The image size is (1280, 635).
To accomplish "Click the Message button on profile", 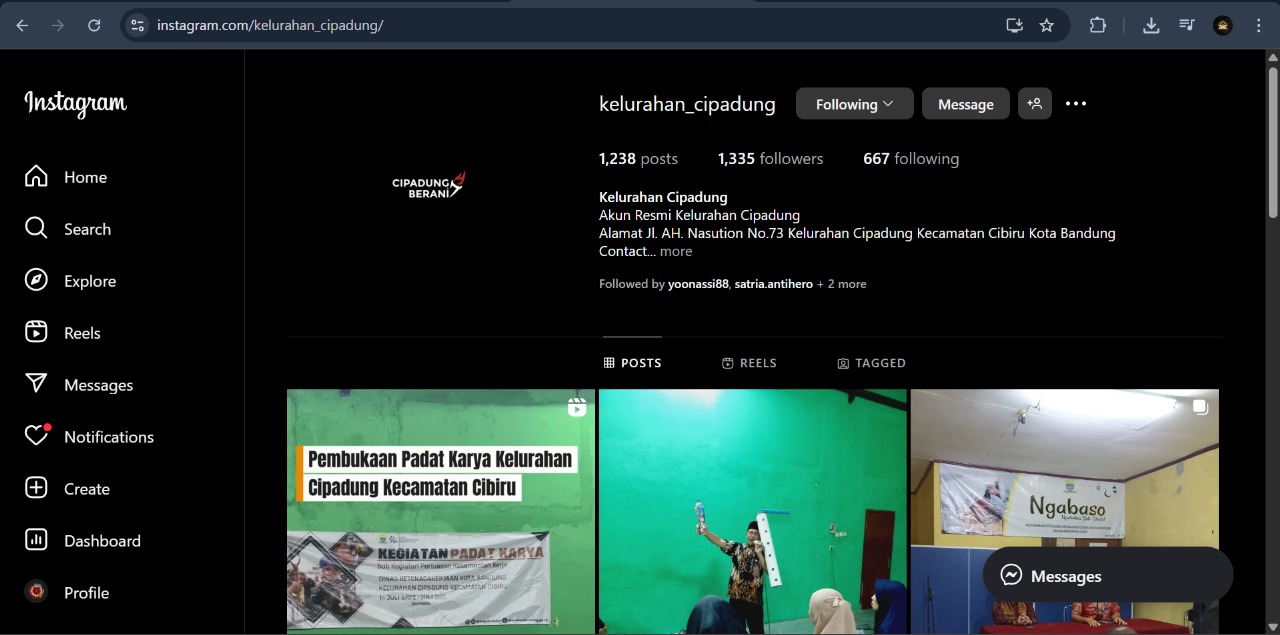I will pyautogui.click(x=965, y=104).
